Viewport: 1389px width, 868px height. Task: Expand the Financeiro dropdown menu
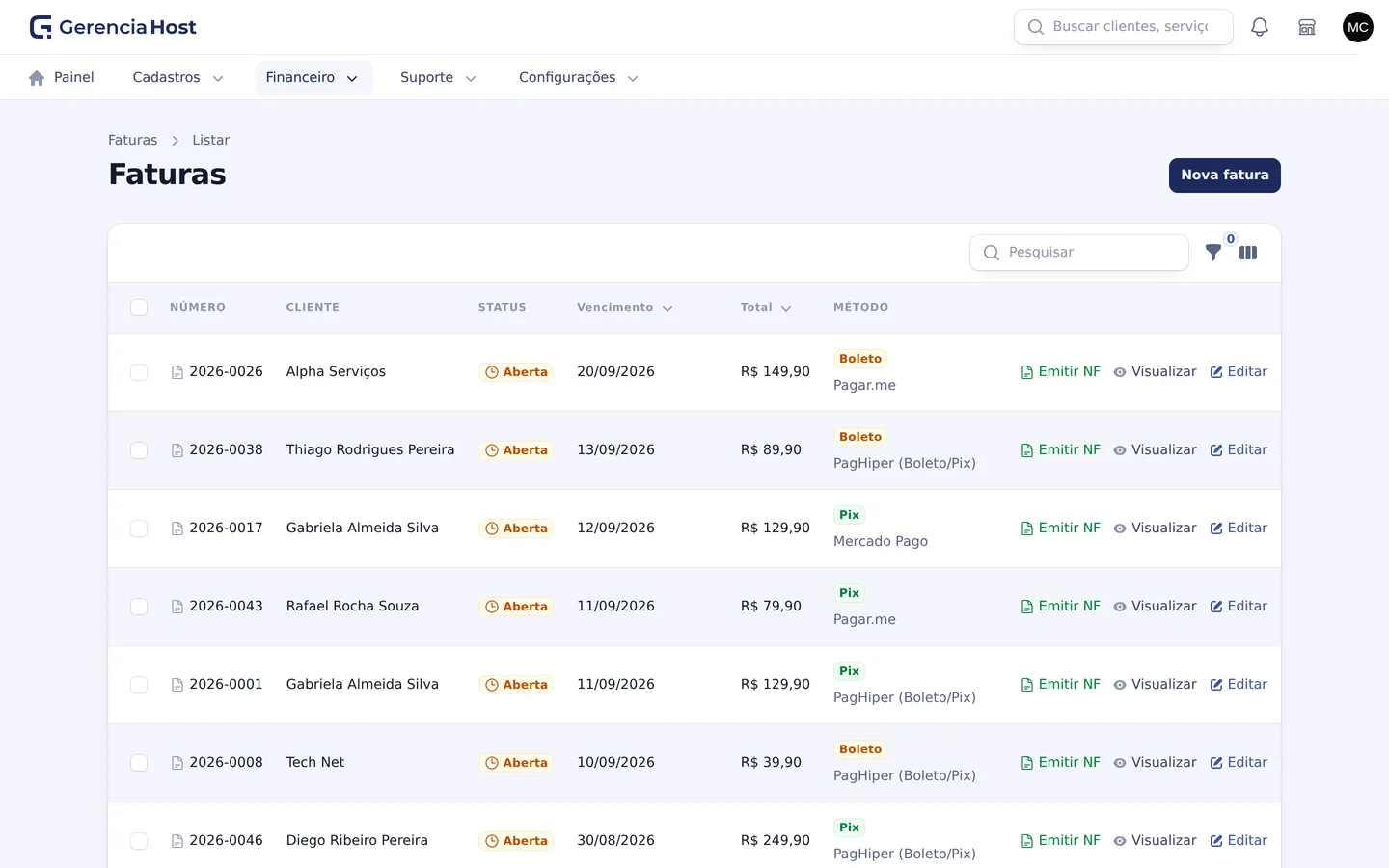pos(313,78)
